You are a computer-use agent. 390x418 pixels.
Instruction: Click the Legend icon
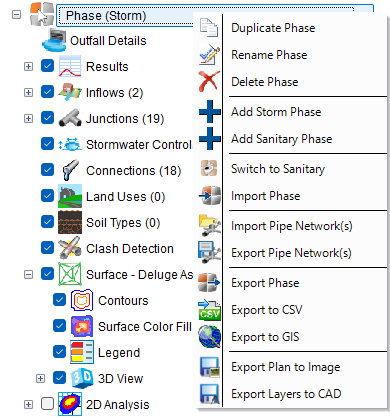coord(82,352)
